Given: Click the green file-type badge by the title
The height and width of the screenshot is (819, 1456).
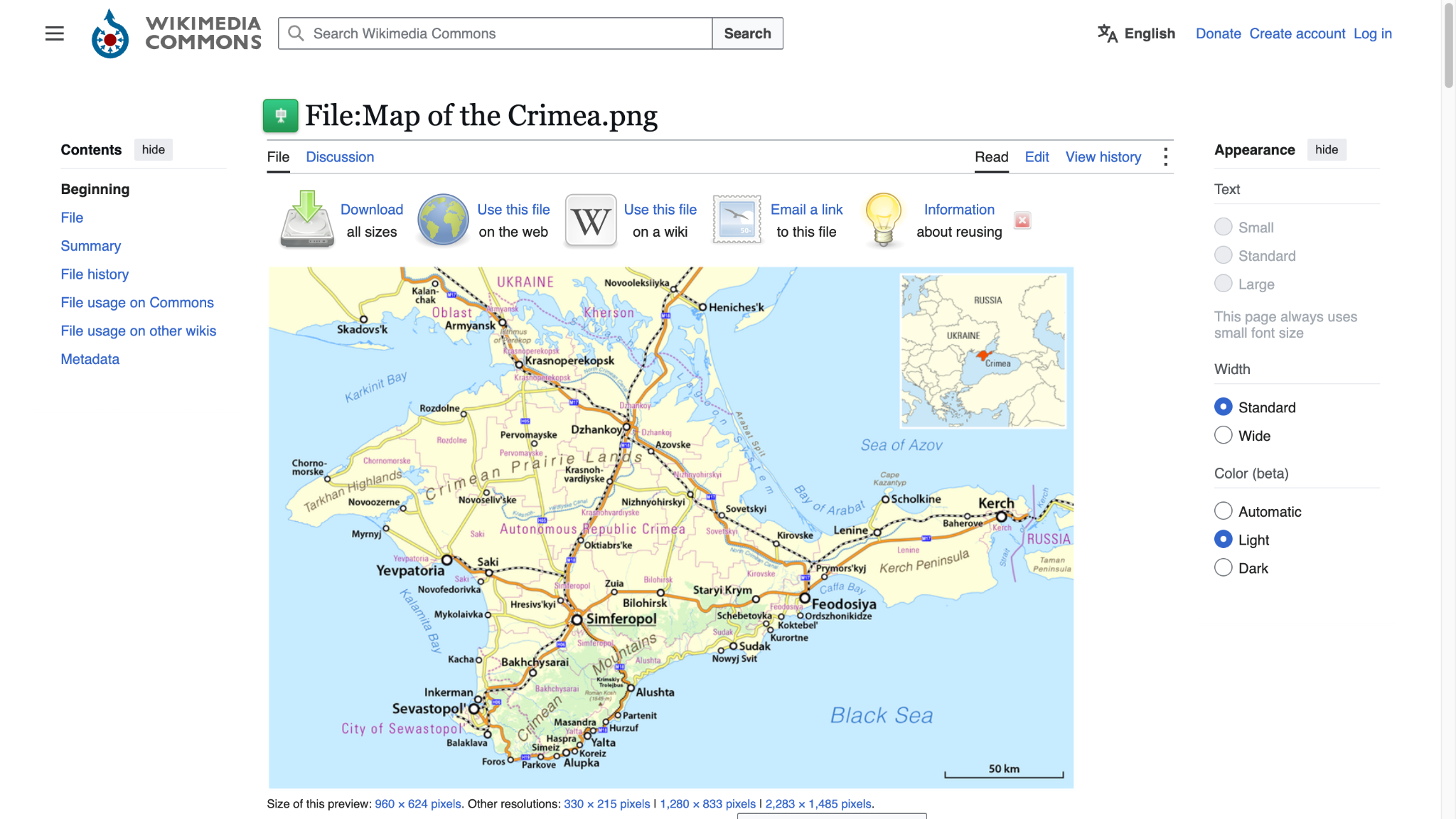Looking at the screenshot, I should [x=280, y=116].
